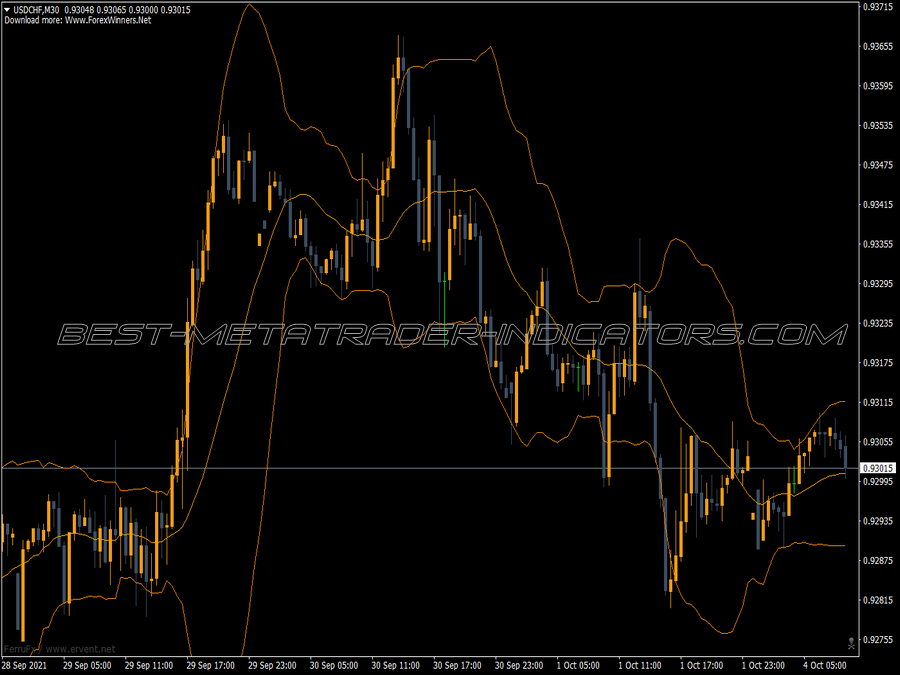Click the 0.92935 price scale label

(x=878, y=521)
